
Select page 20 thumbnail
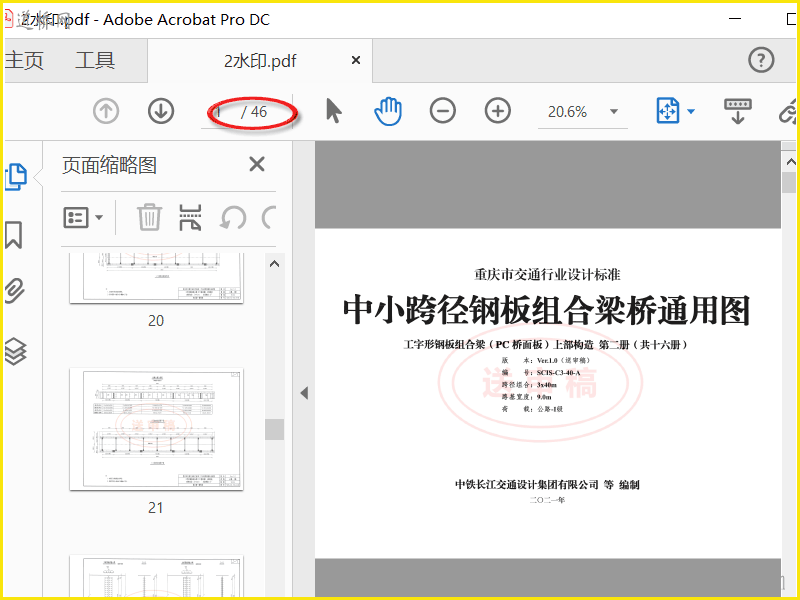(x=156, y=278)
